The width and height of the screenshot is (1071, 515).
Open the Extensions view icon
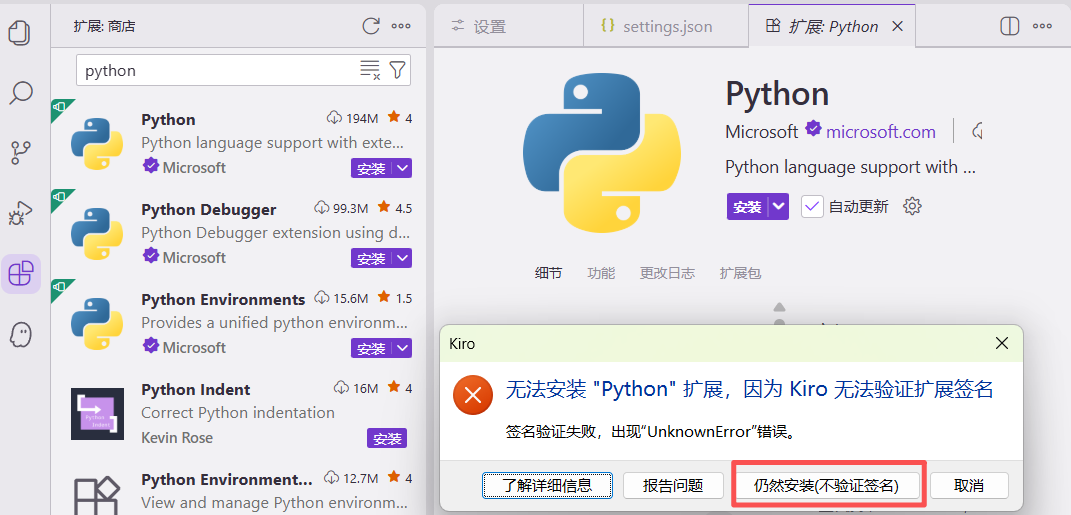[x=20, y=274]
